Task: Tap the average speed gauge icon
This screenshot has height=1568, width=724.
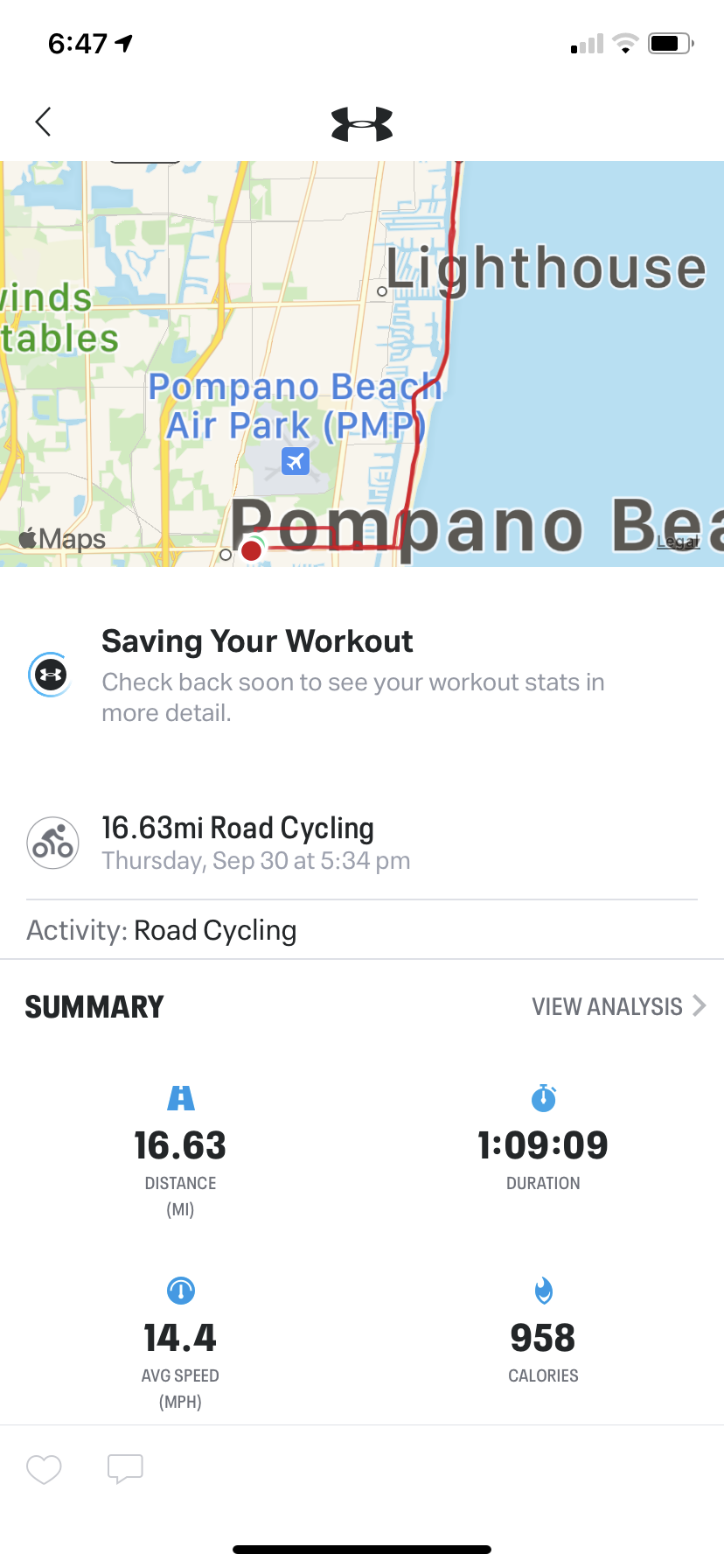Action: coord(181,1290)
